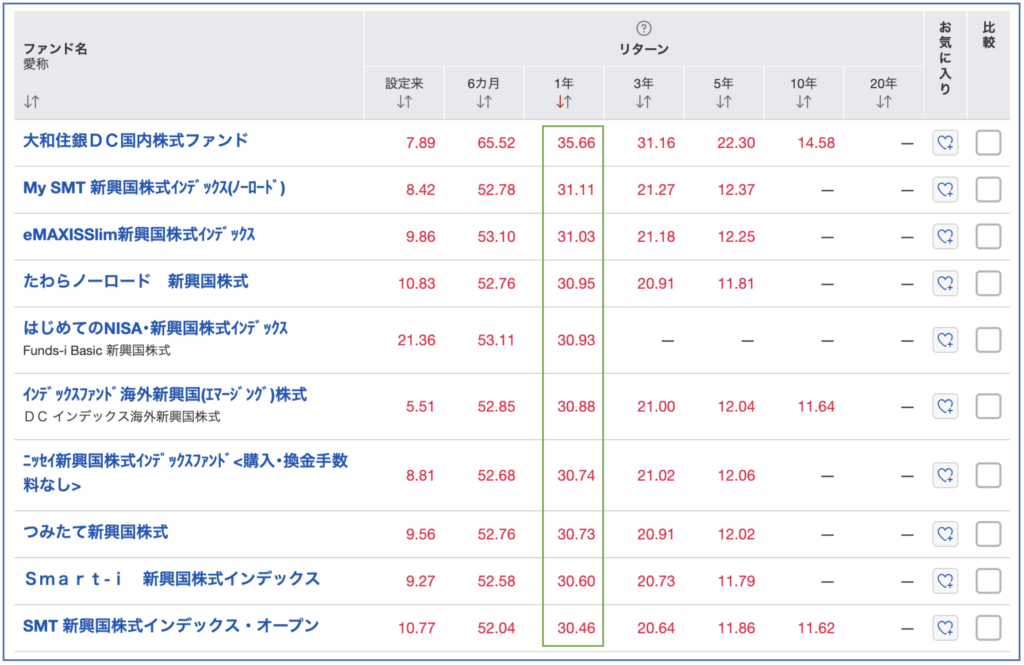Favorite the つみたて新興国株式 fund
Screen dimensions: 1024x665
point(945,534)
